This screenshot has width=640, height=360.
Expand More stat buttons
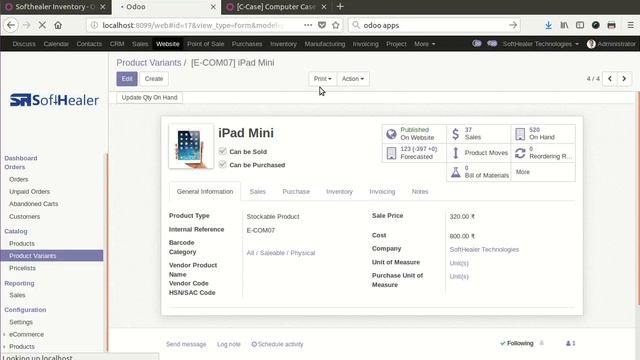click(x=543, y=172)
